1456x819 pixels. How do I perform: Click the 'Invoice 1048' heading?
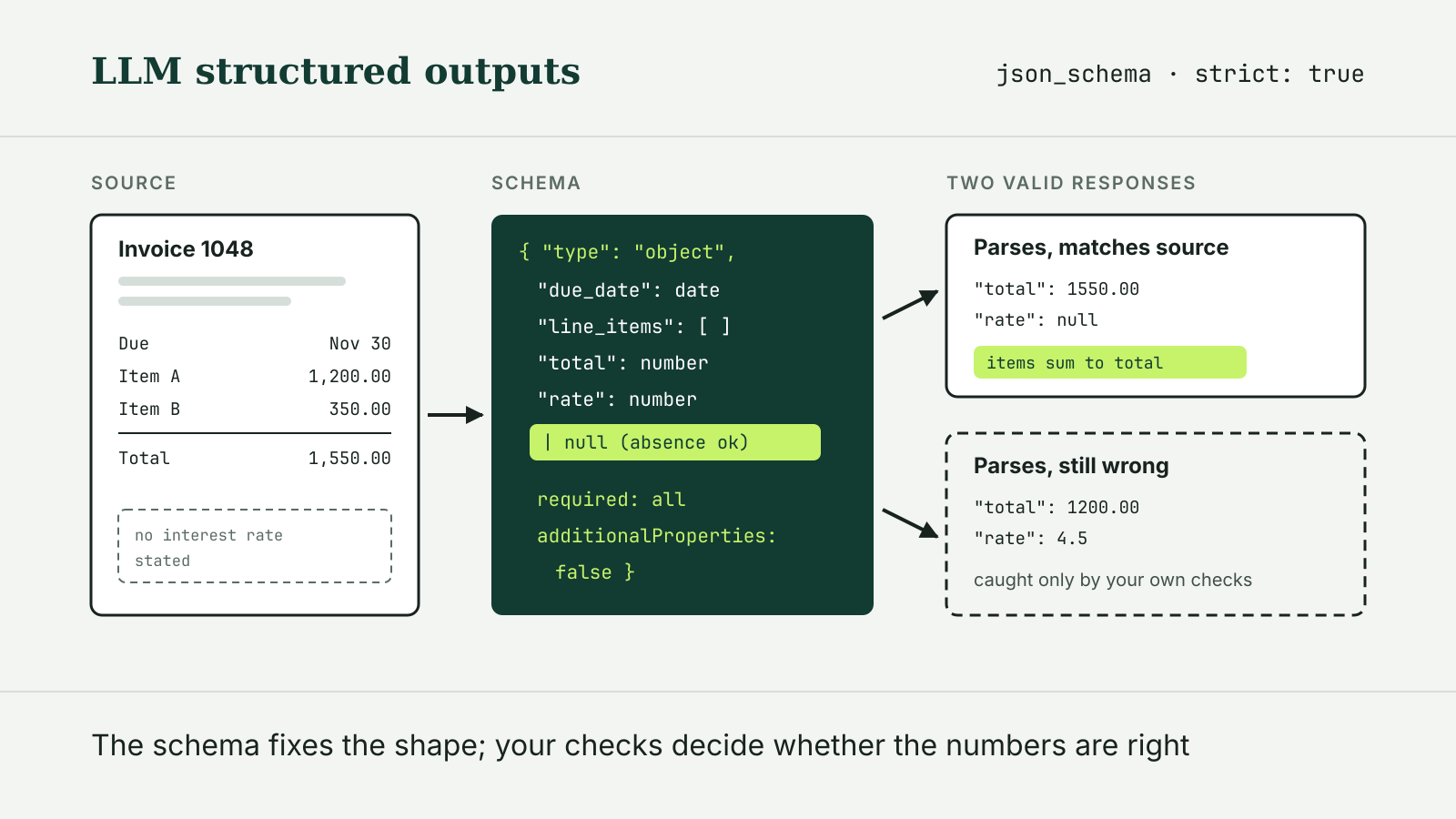186,249
